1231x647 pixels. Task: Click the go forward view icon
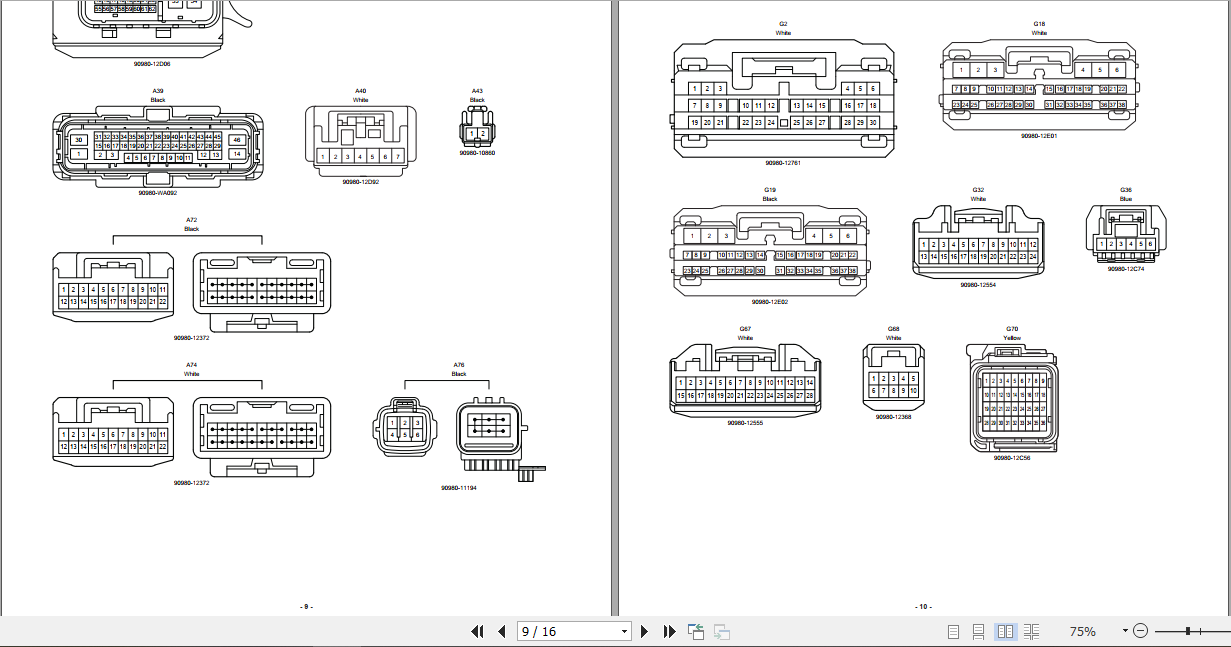tap(721, 632)
